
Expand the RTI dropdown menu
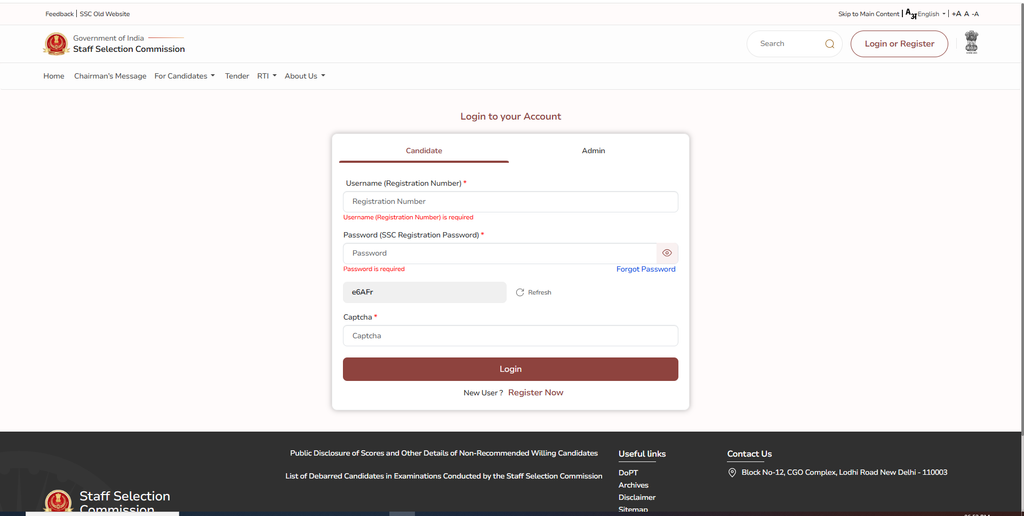(266, 76)
